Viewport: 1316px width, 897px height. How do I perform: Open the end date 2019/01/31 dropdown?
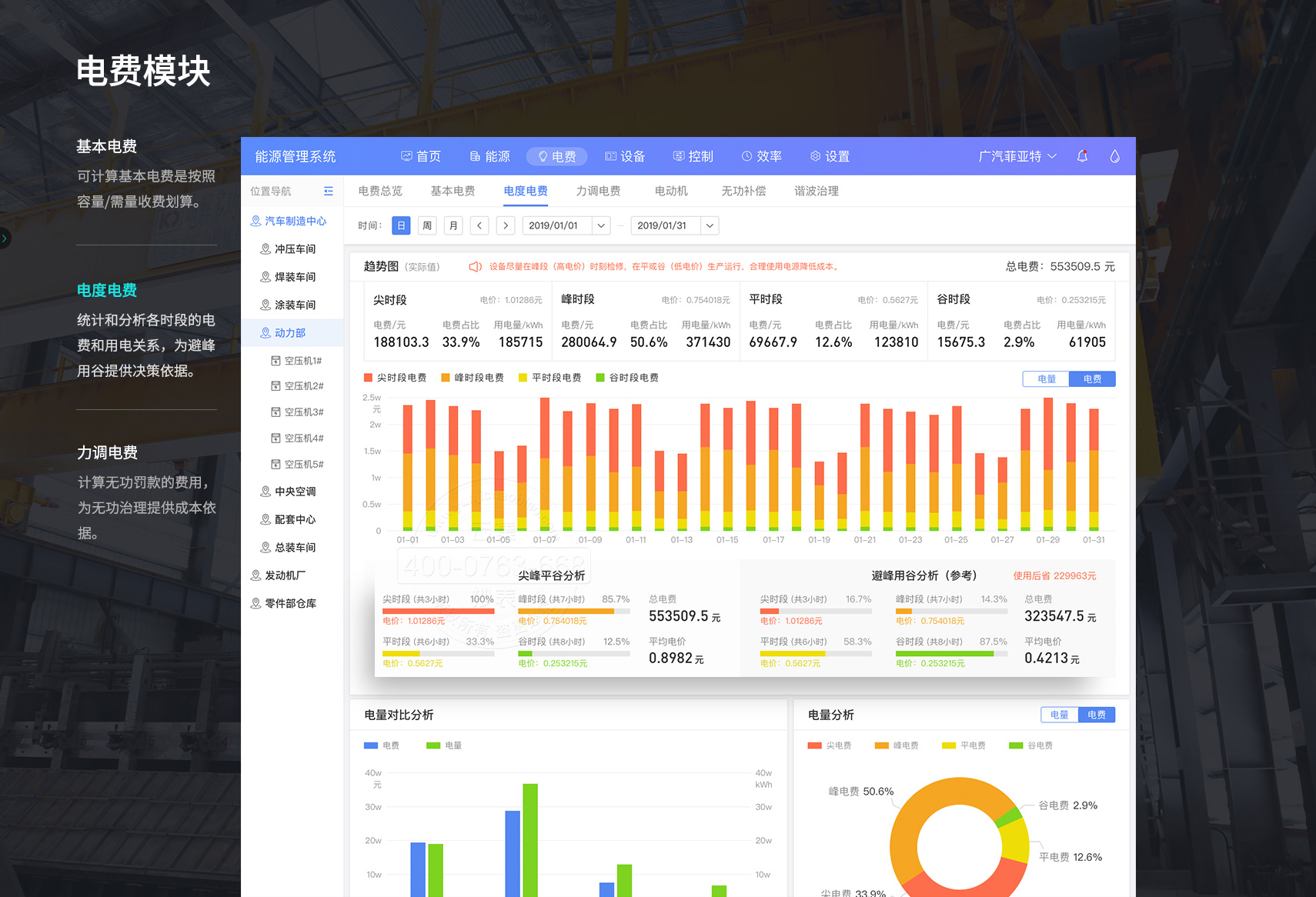coord(710,225)
